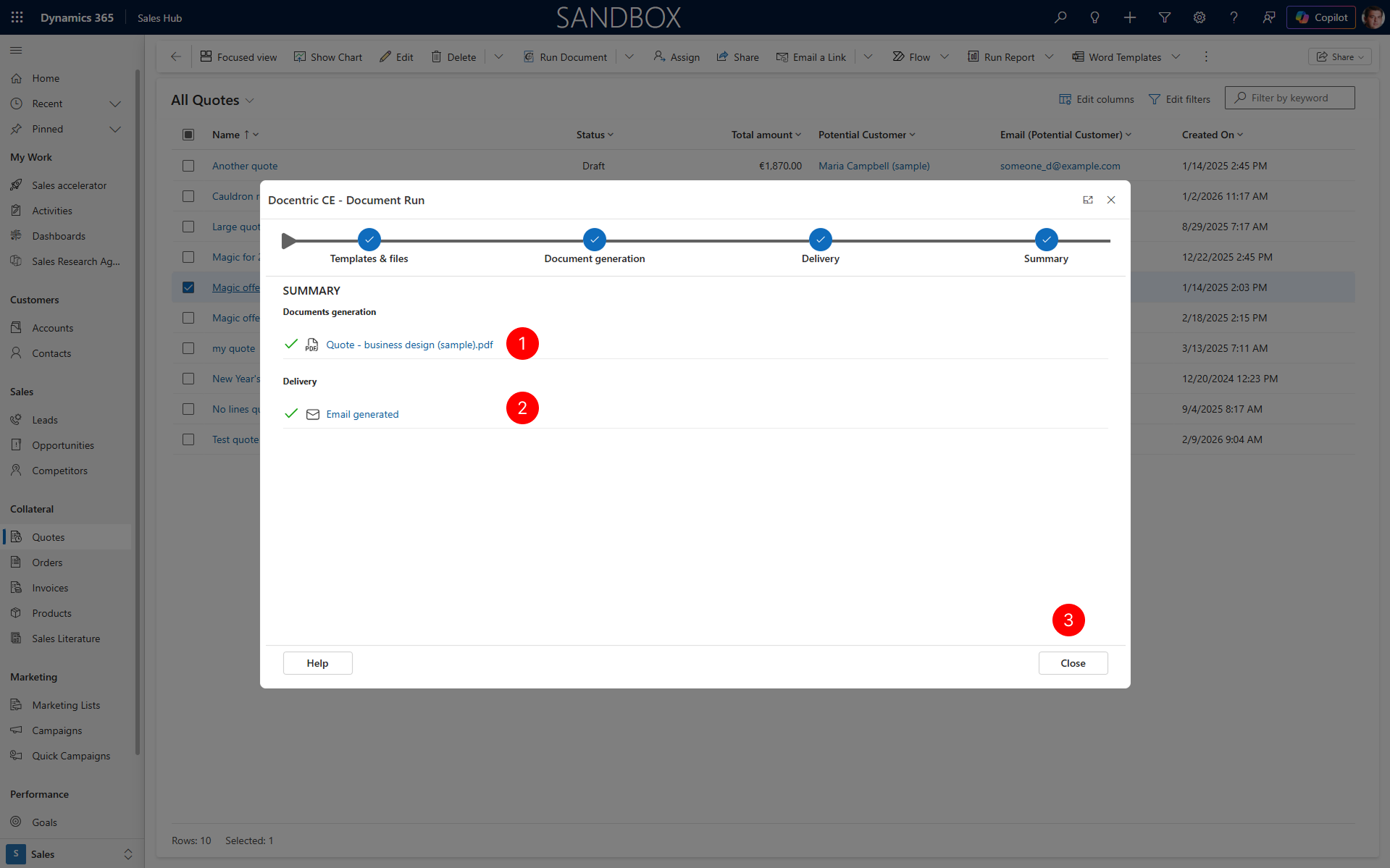The width and height of the screenshot is (1390, 868).
Task: Open the settings gear
Action: [1199, 17]
